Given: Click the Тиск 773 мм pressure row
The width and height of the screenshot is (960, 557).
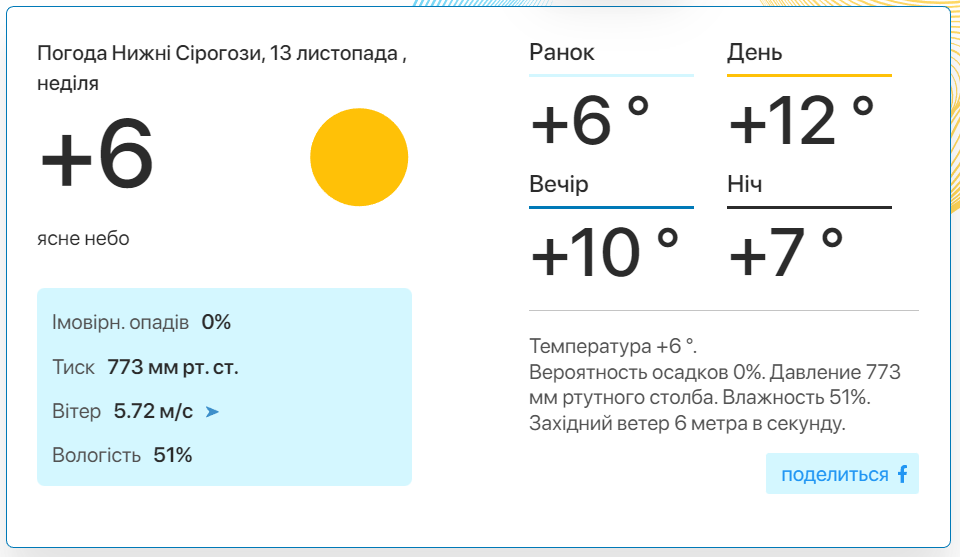Looking at the screenshot, I should pos(145,367).
